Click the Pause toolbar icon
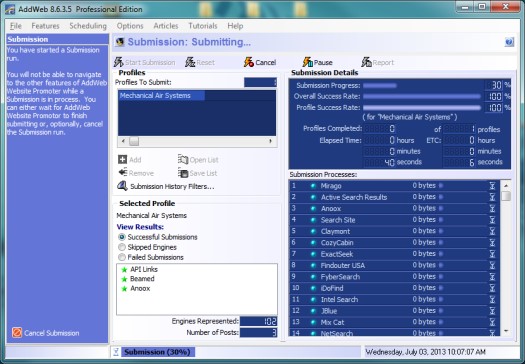Screen dimensions: 525x364 (x=307, y=62)
